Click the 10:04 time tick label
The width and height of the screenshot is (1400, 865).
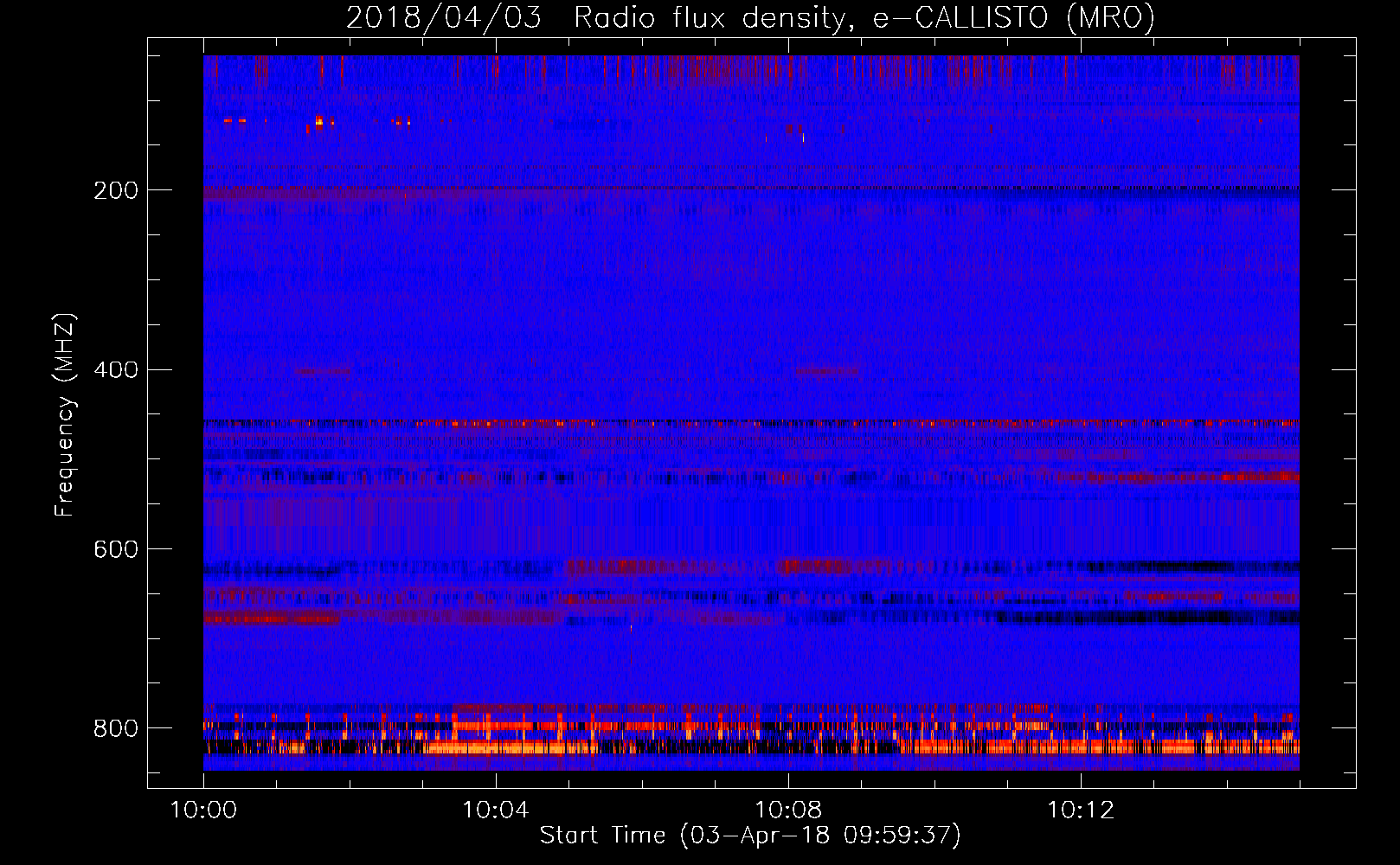[496, 810]
